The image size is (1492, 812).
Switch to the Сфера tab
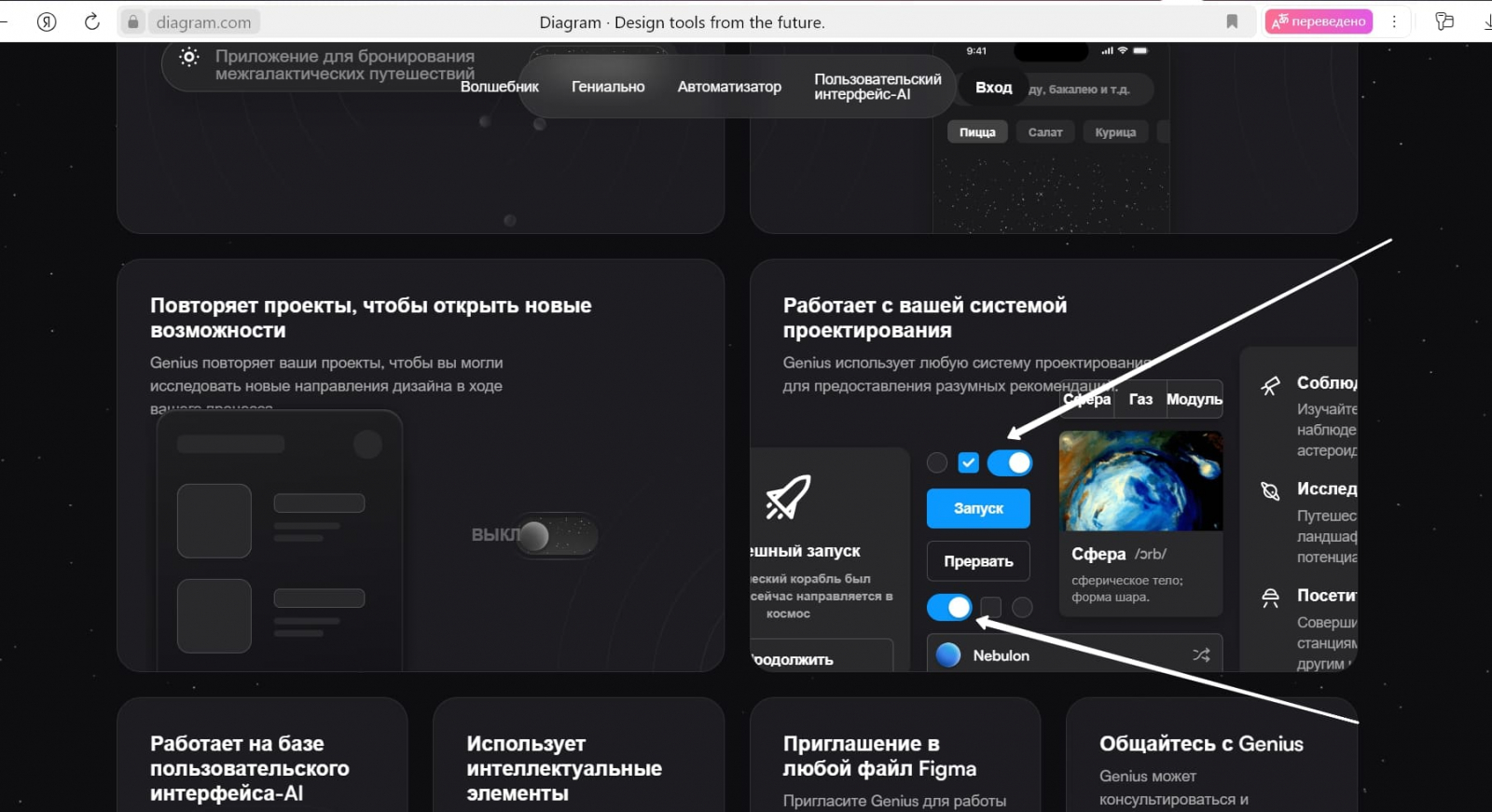click(1087, 399)
